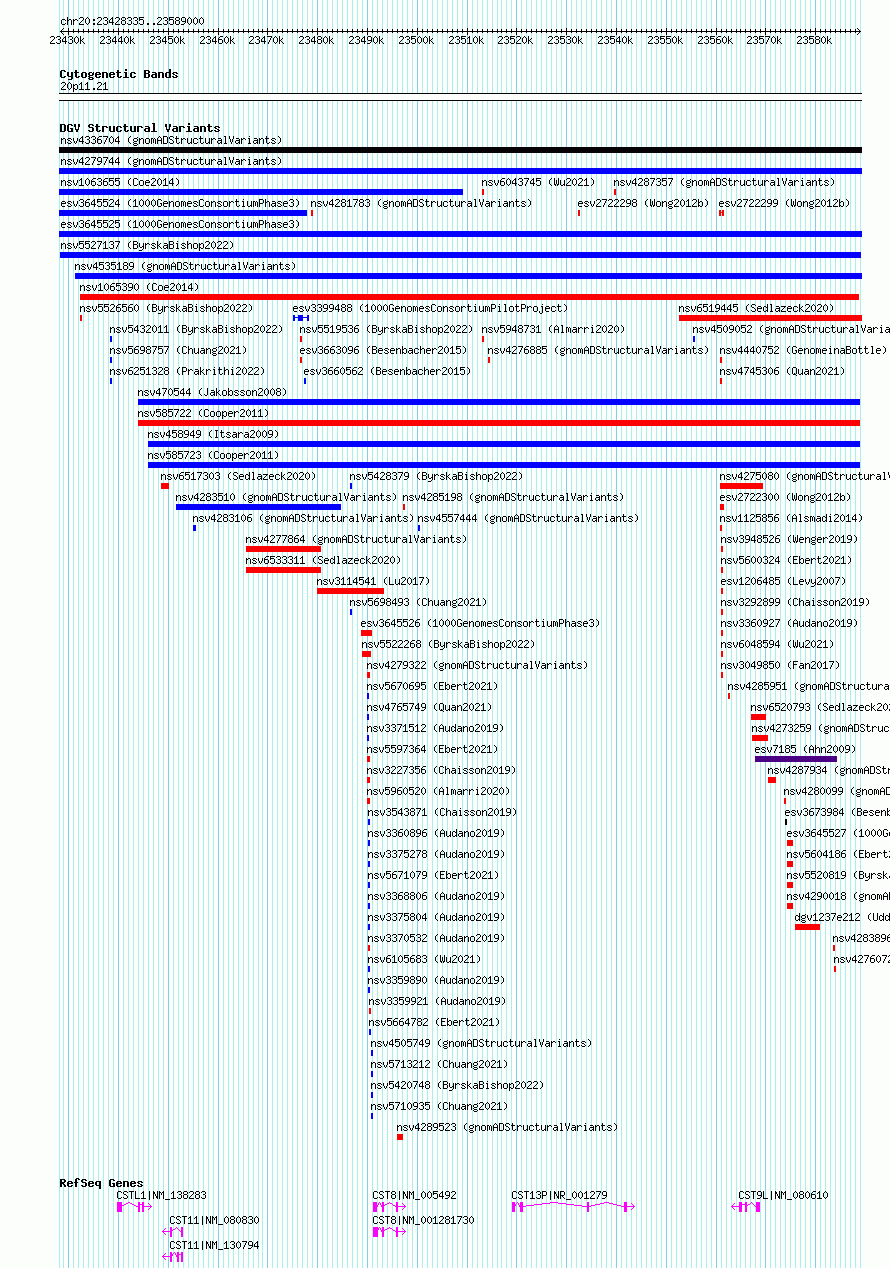Image resolution: width=890 pixels, height=1268 pixels.
Task: Click nsv458949 (Itsara2009) label
Action: pos(213,434)
